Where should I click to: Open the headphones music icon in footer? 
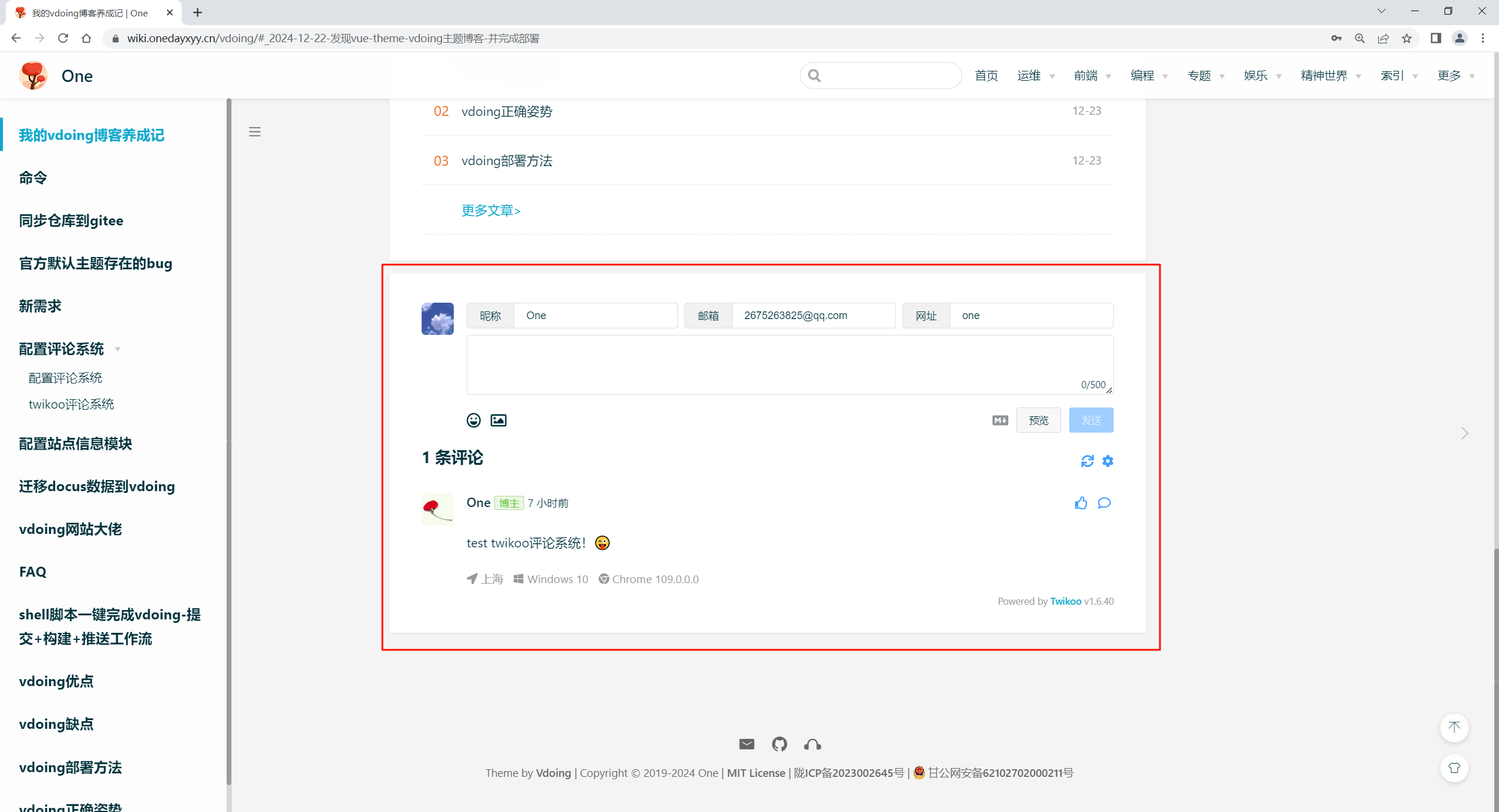pos(813,744)
